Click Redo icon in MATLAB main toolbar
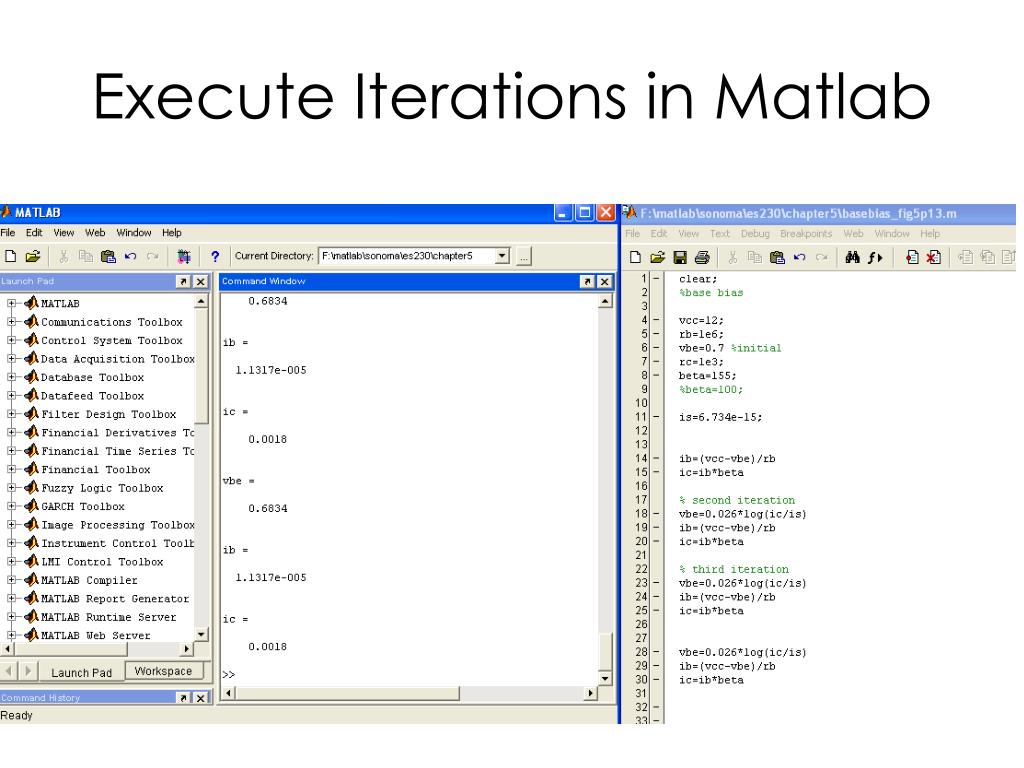Image resolution: width=1024 pixels, height=768 pixels. click(153, 256)
